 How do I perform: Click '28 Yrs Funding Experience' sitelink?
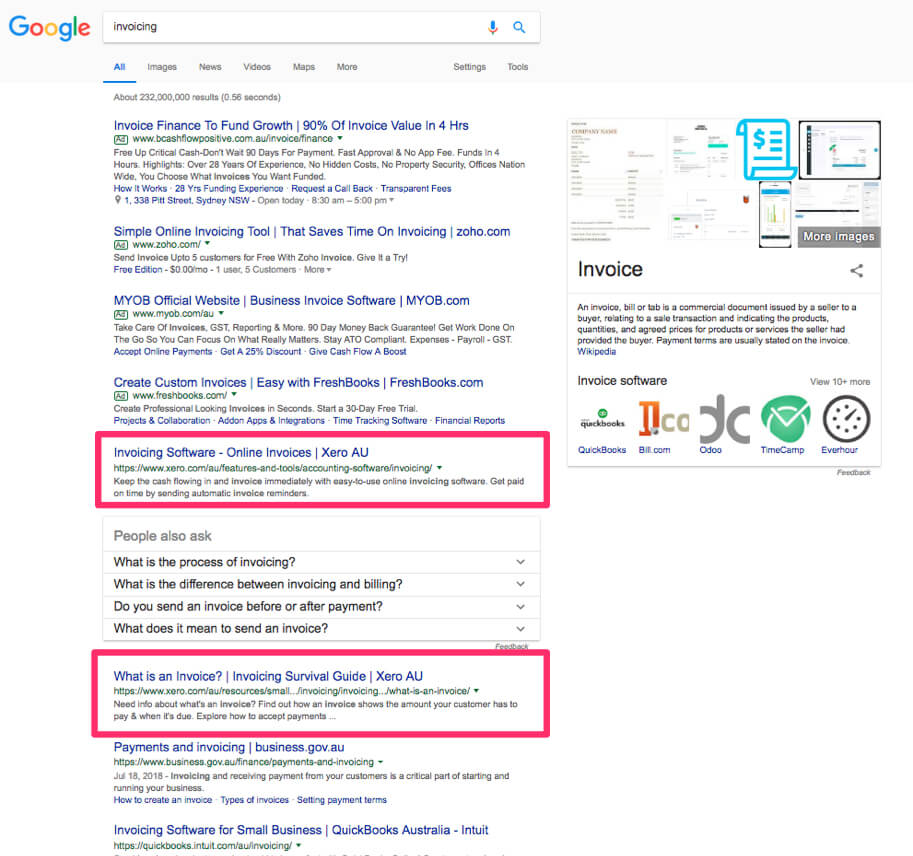(229, 188)
